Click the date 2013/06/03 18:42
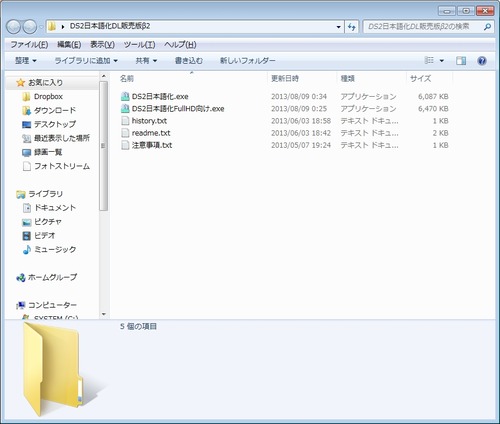 pyautogui.click(x=301, y=133)
